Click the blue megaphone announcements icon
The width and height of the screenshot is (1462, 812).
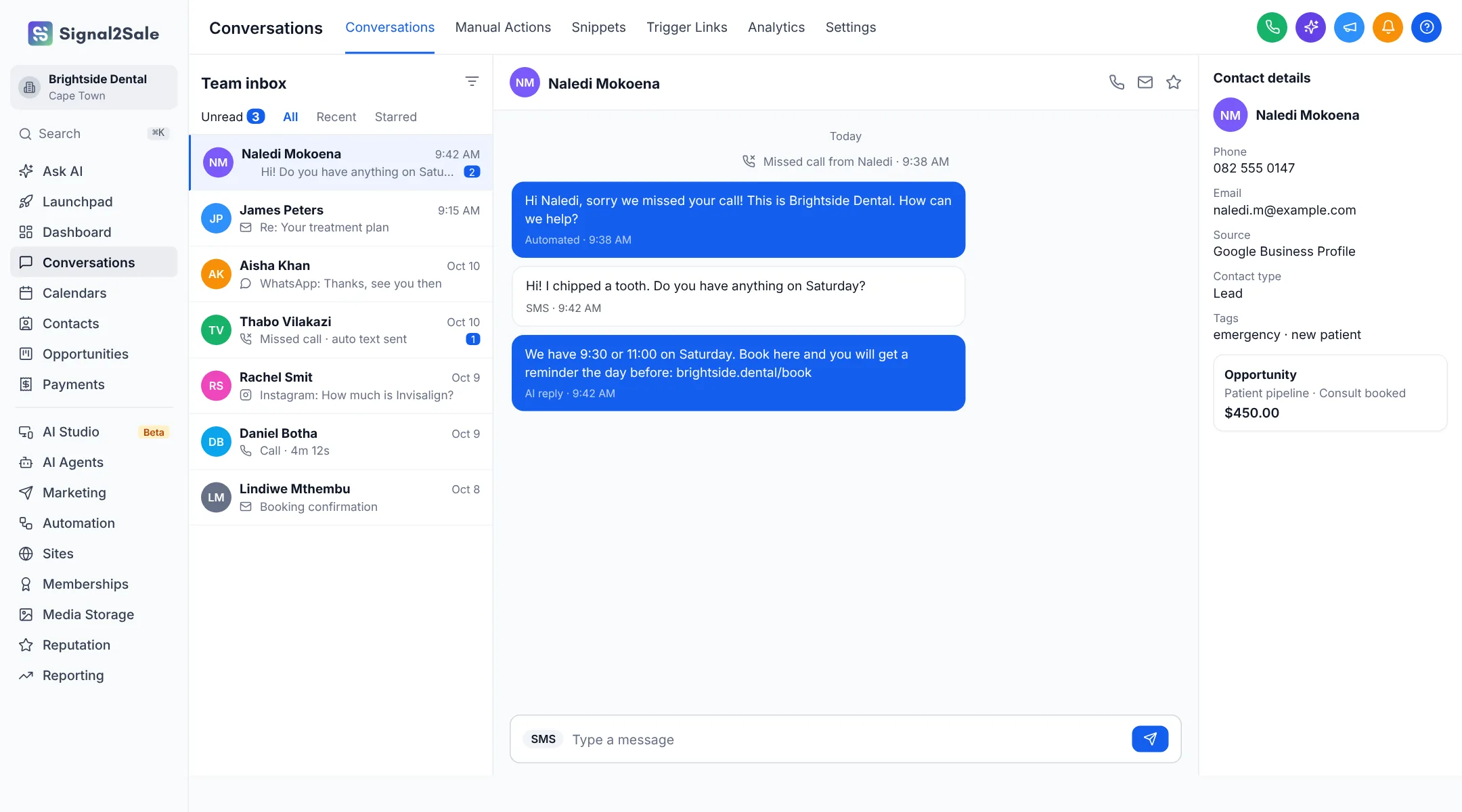pyautogui.click(x=1349, y=27)
